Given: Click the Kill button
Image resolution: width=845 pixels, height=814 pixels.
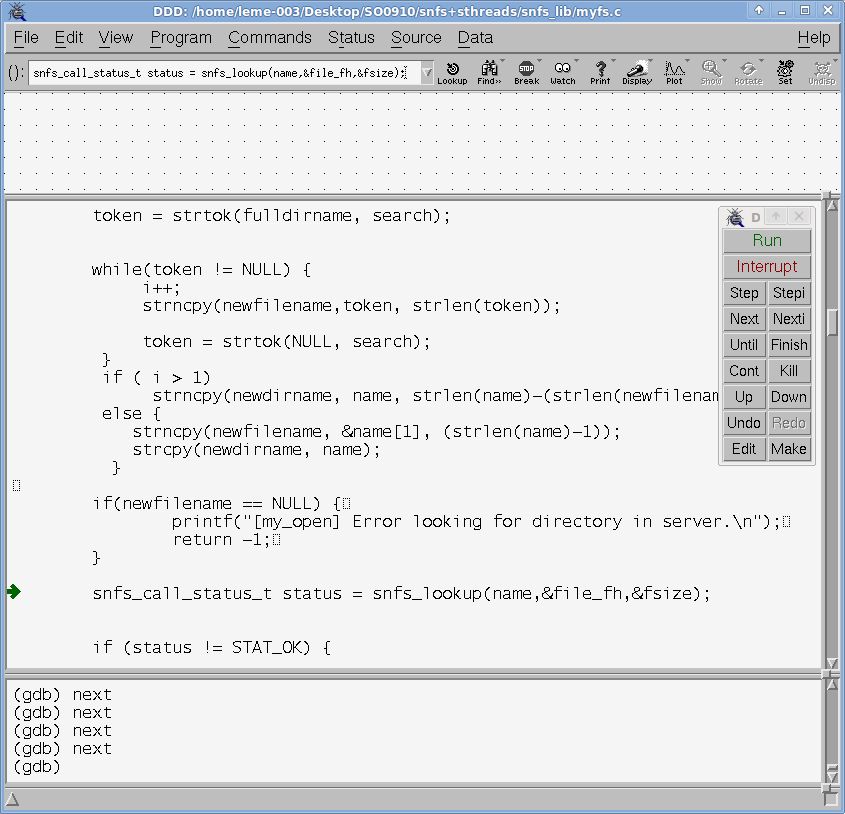Looking at the screenshot, I should [x=789, y=371].
